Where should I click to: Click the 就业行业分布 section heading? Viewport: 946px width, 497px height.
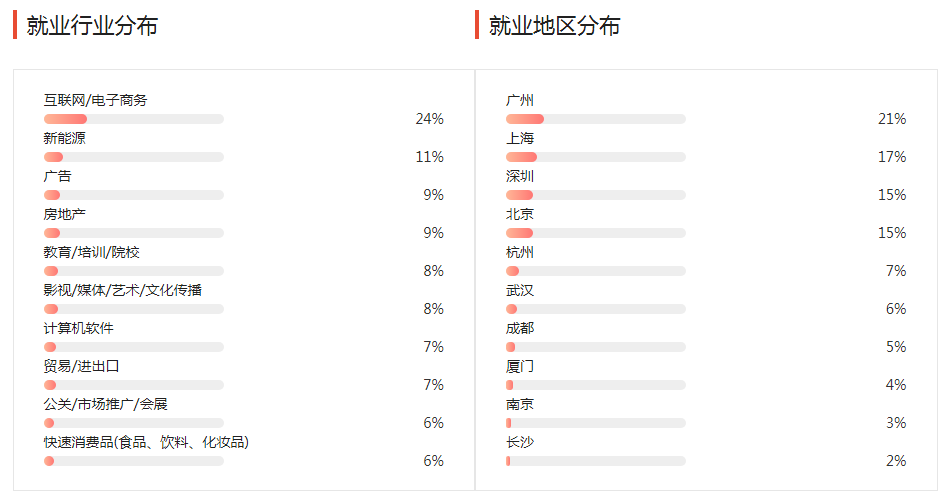coord(92,26)
